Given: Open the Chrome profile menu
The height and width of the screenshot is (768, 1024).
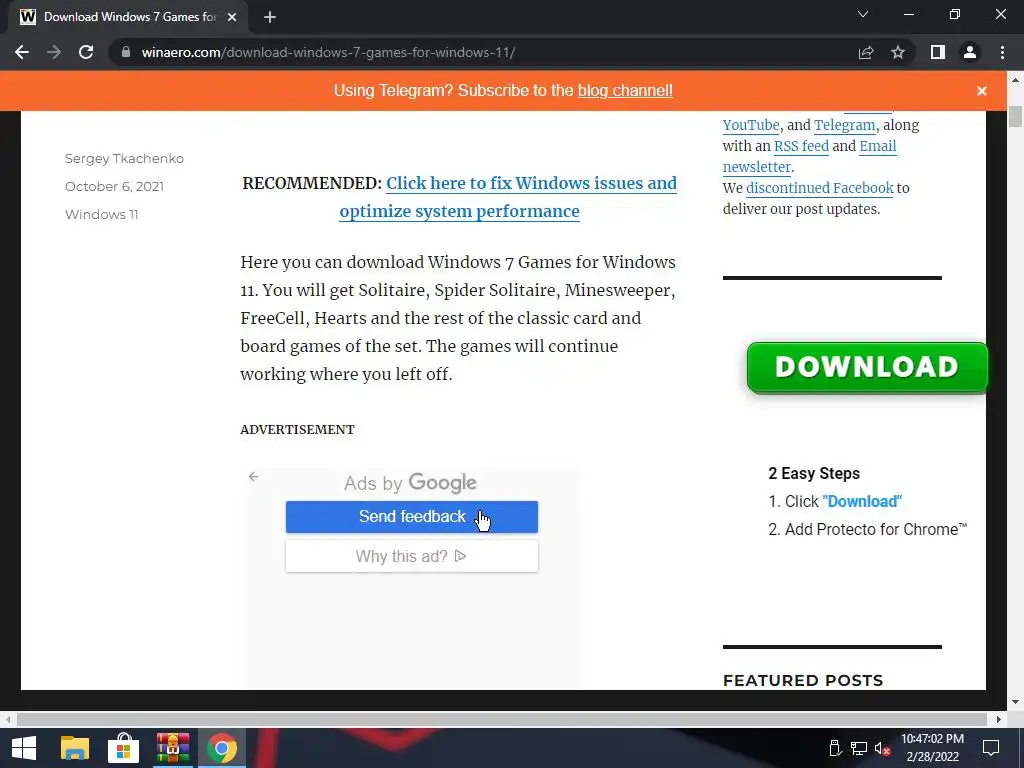Looking at the screenshot, I should click(970, 52).
